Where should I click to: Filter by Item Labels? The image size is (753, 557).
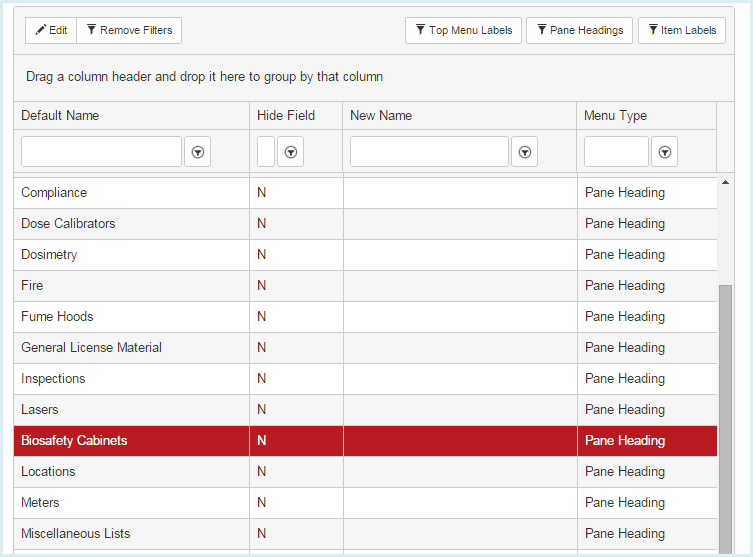(x=682, y=30)
